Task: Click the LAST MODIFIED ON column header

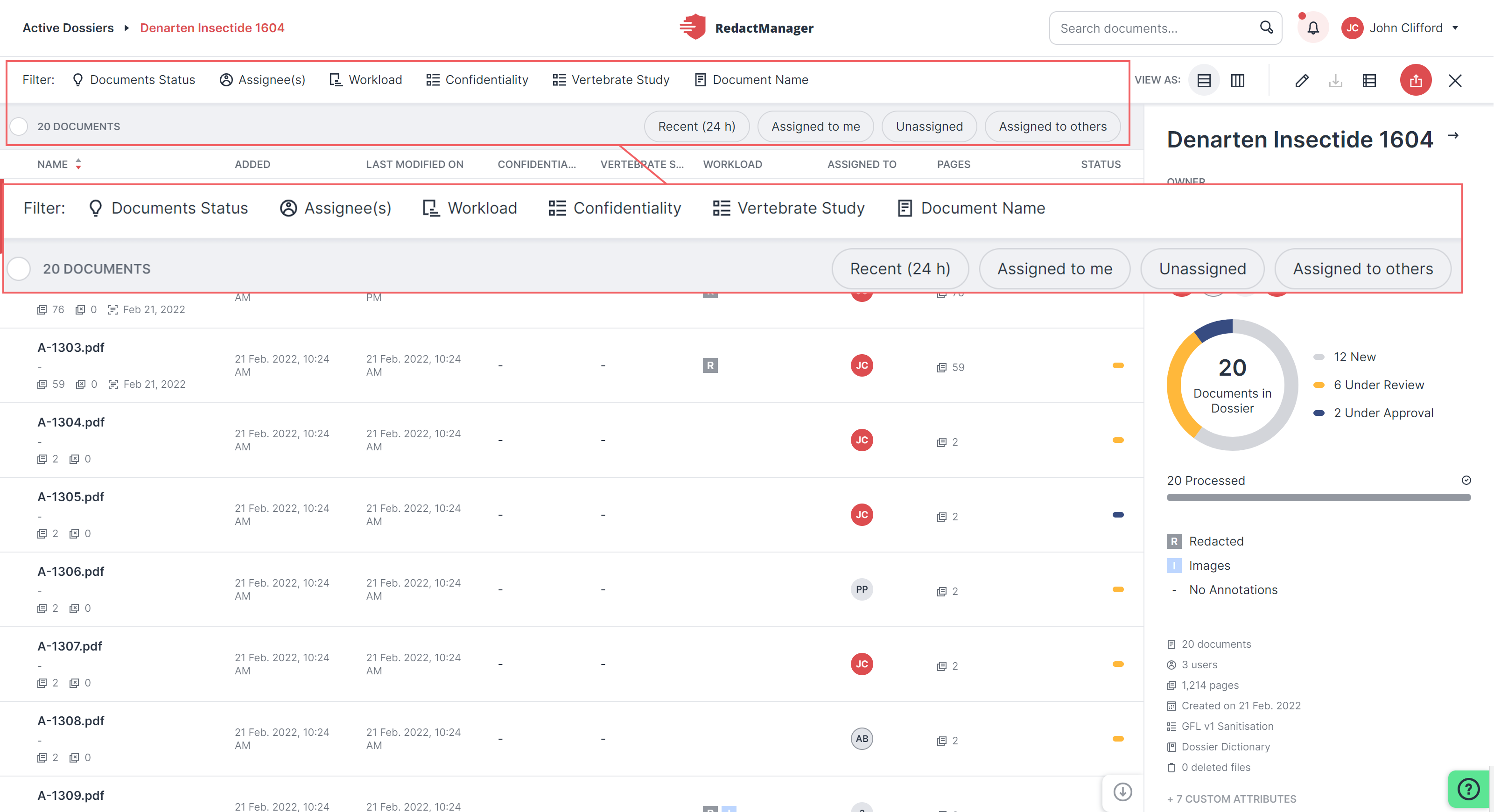Action: (x=414, y=164)
